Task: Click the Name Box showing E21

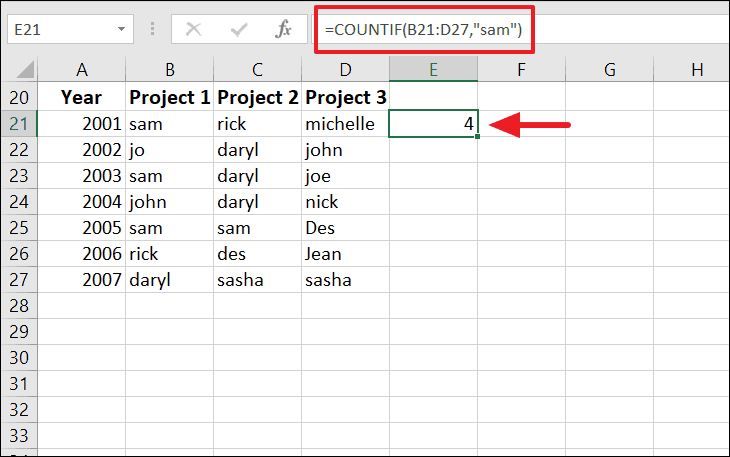Action: coord(70,29)
